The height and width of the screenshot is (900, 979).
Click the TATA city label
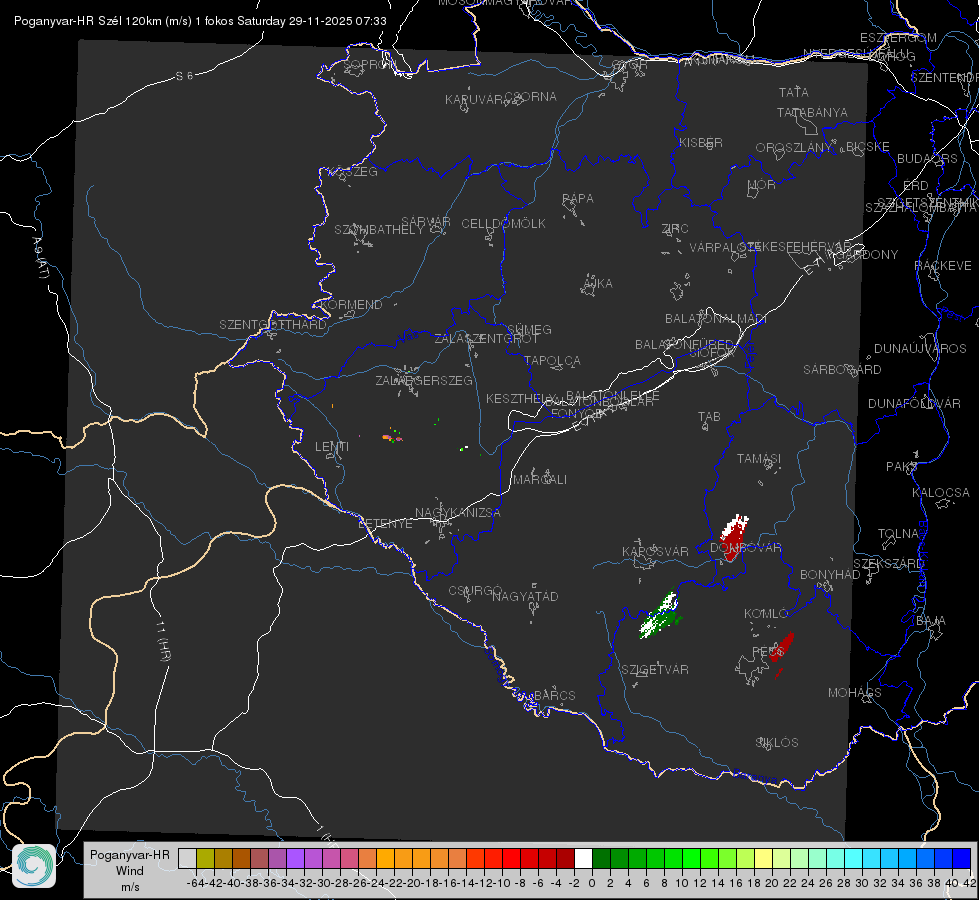pos(794,92)
